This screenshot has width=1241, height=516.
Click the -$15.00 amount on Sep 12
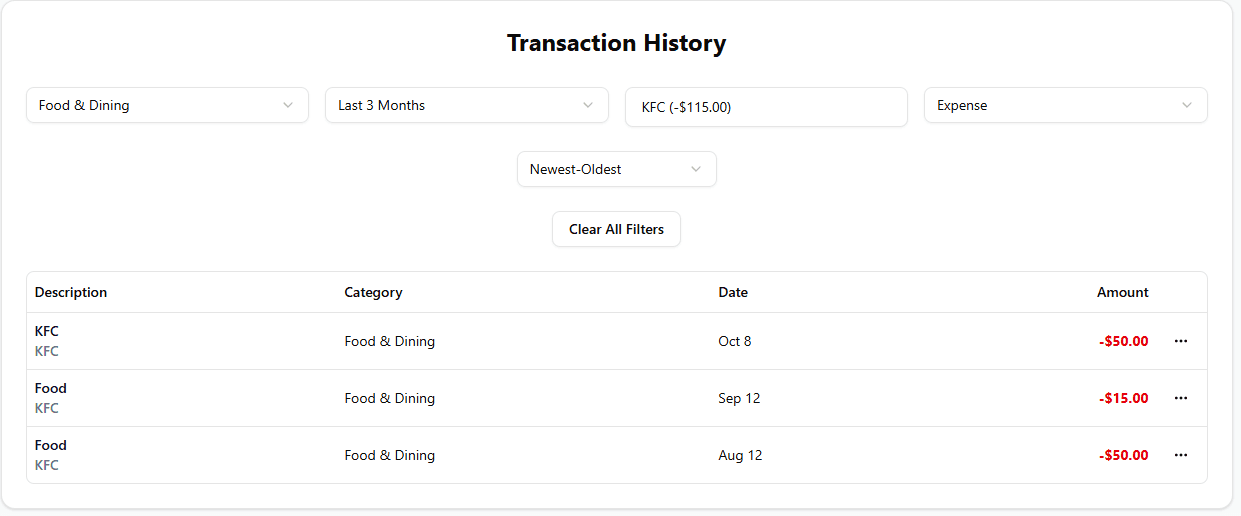(x=1123, y=398)
